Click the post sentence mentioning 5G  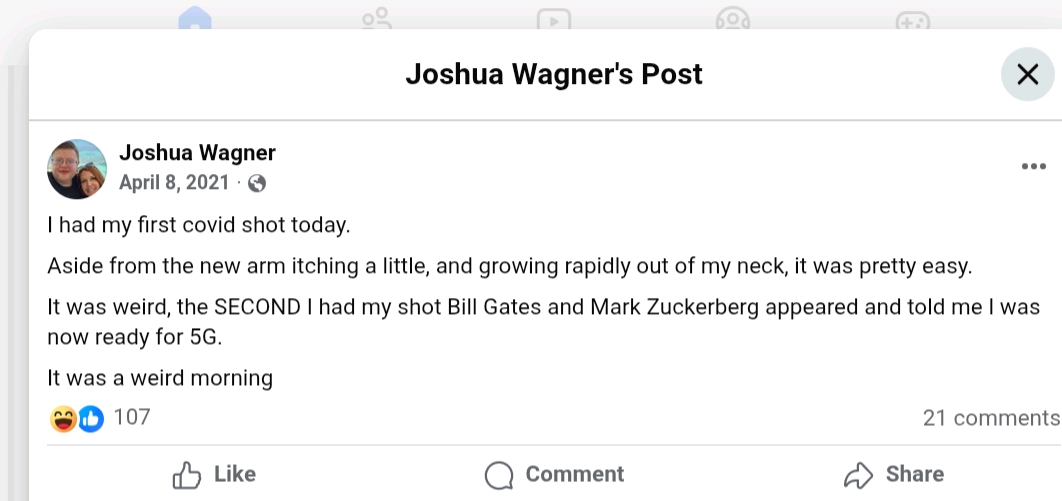click(x=543, y=322)
